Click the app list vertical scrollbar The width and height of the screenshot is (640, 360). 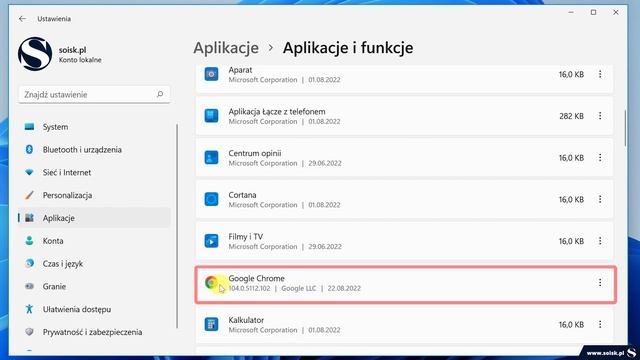tap(625, 128)
